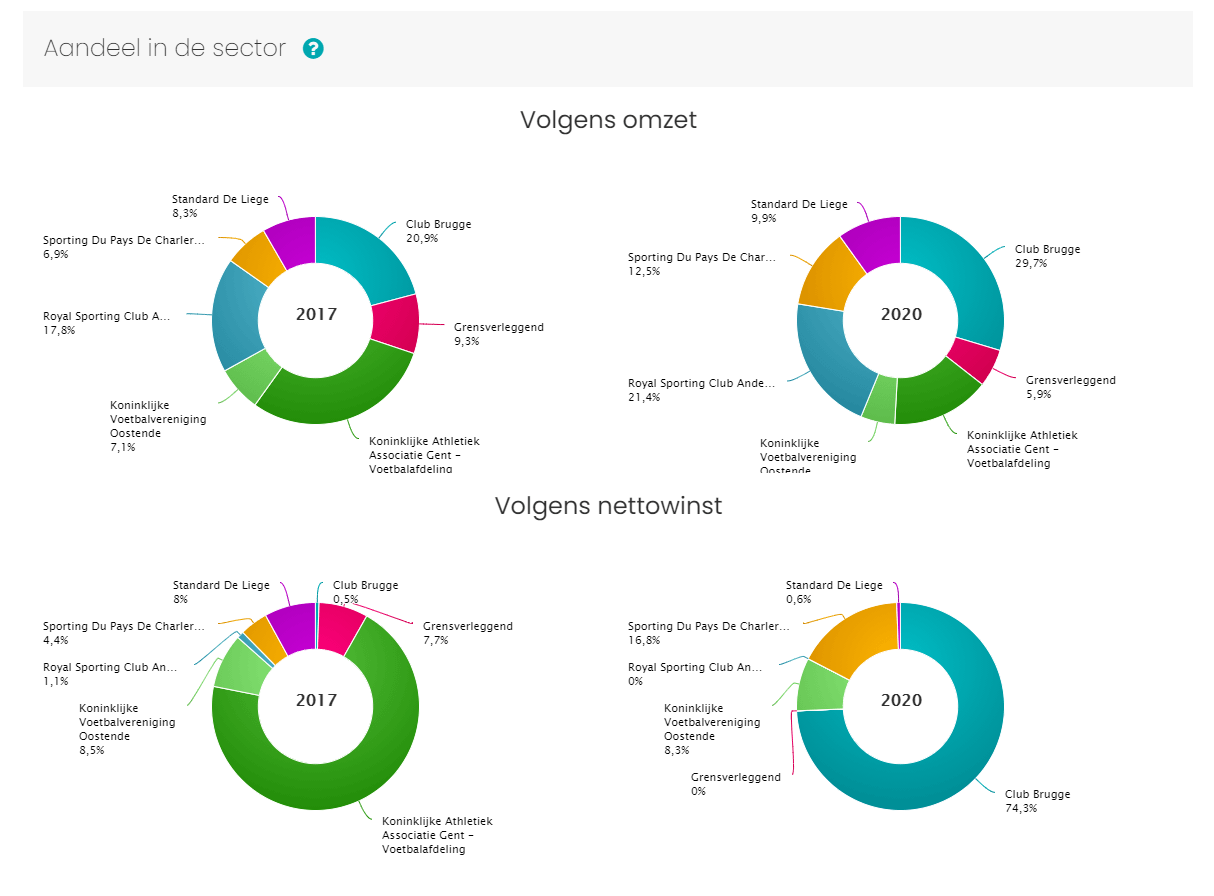Click the pink Grensverleggend 5,9% slice in 2020 omzet

pyautogui.click(x=975, y=358)
